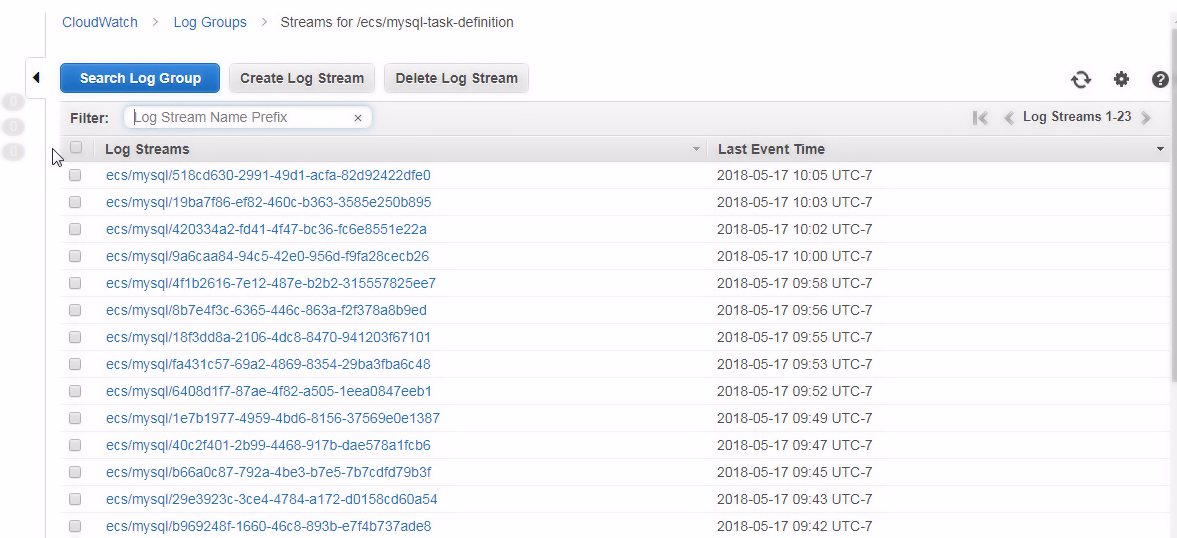Open log stream ecs/mysql/518cd630-2991-49d1-acfa-82d92422dfe0
The width and height of the screenshot is (1177, 538).
coord(268,176)
